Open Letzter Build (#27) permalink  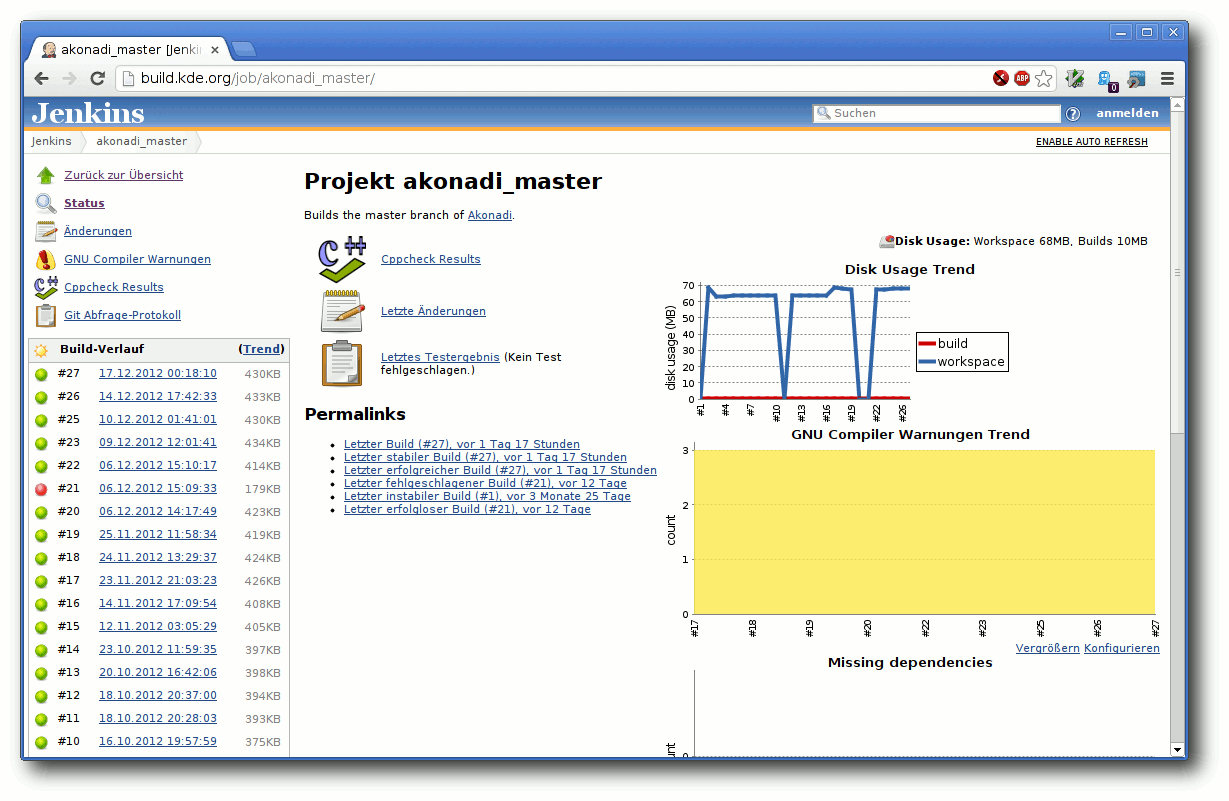(462, 444)
